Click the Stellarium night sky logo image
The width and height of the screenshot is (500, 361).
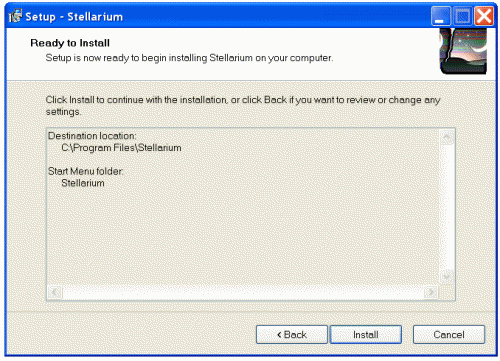pyautogui.click(x=463, y=51)
